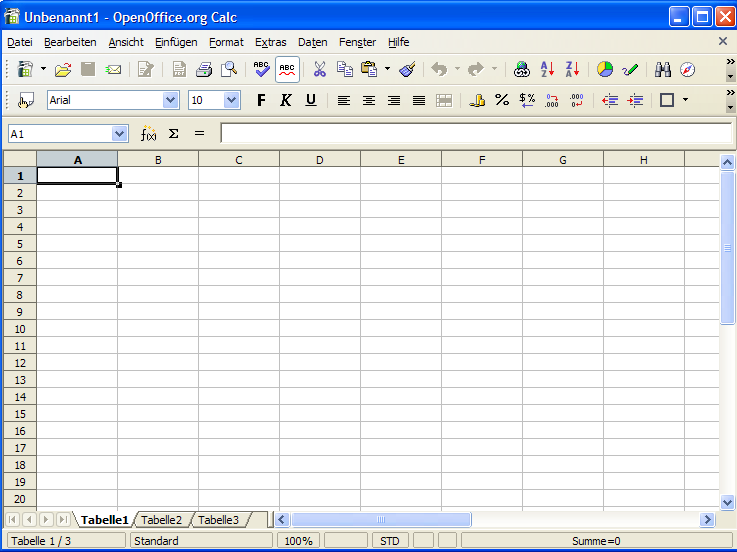The image size is (737, 552).
Task: Expand the Arial font name dropdown
Action: click(170, 100)
